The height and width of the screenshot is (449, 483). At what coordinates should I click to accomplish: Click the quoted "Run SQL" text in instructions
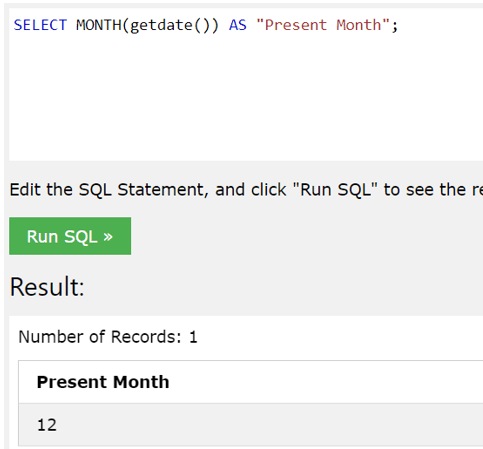(x=336, y=190)
